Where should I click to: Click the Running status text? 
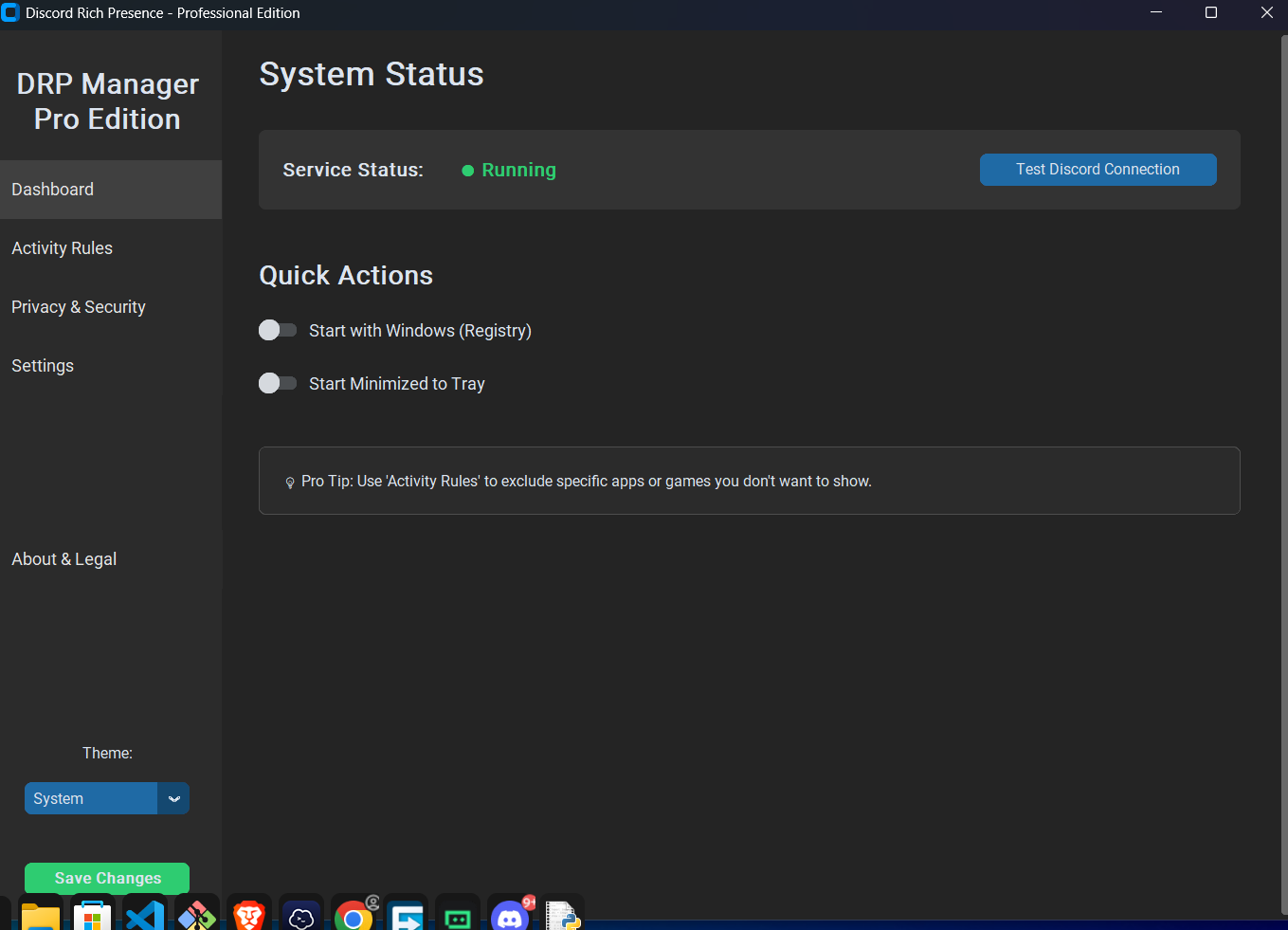pyautogui.click(x=518, y=170)
